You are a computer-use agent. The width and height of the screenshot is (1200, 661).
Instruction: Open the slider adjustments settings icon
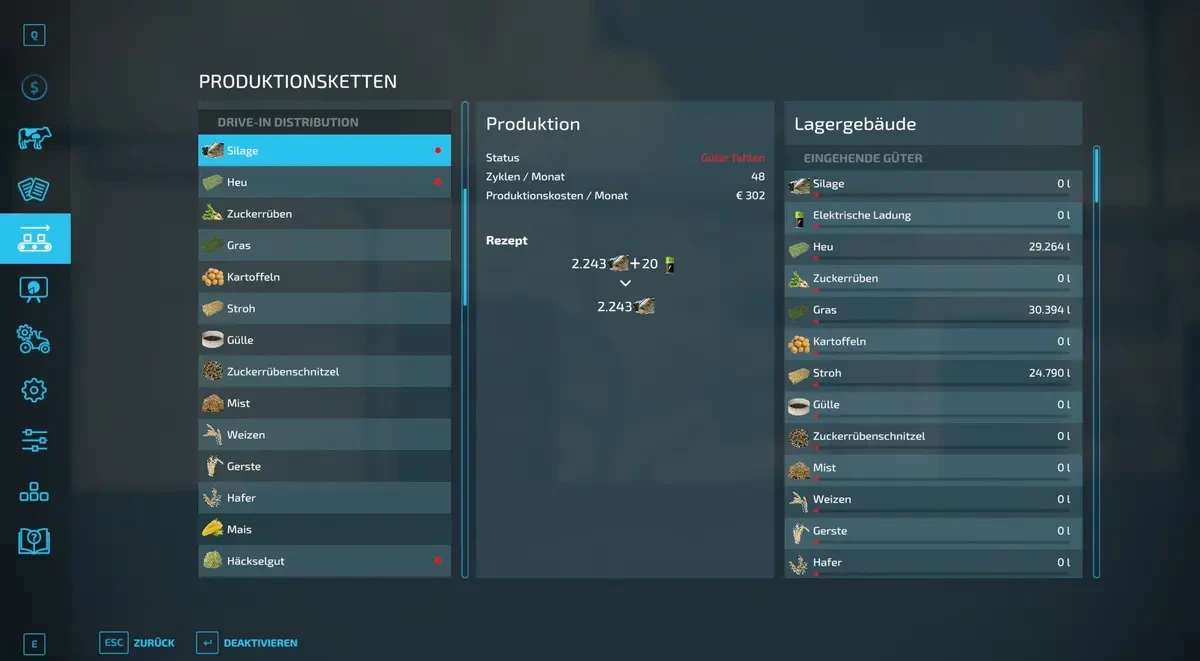pyautogui.click(x=35, y=440)
